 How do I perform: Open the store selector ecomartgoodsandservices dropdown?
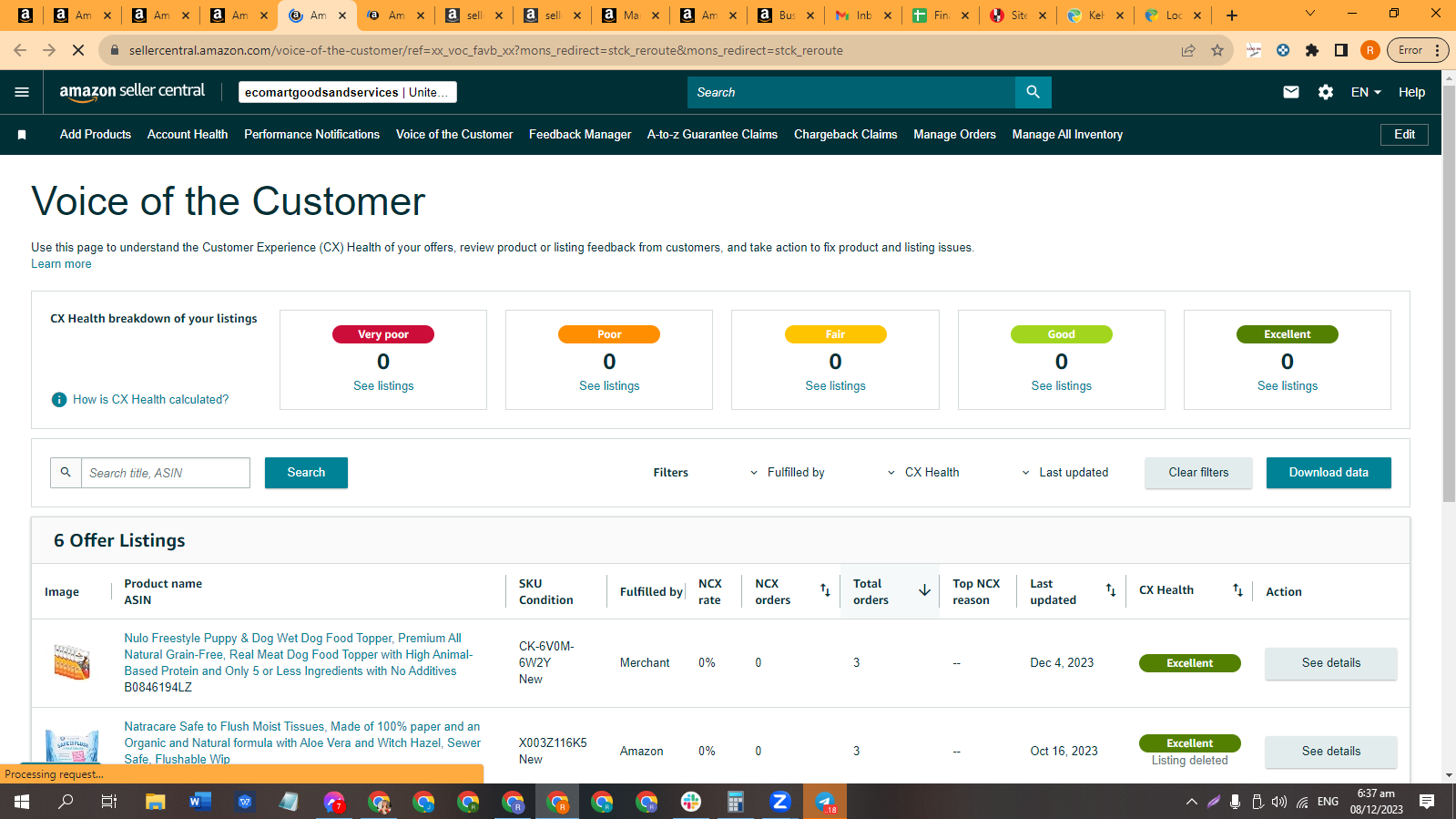click(x=348, y=92)
